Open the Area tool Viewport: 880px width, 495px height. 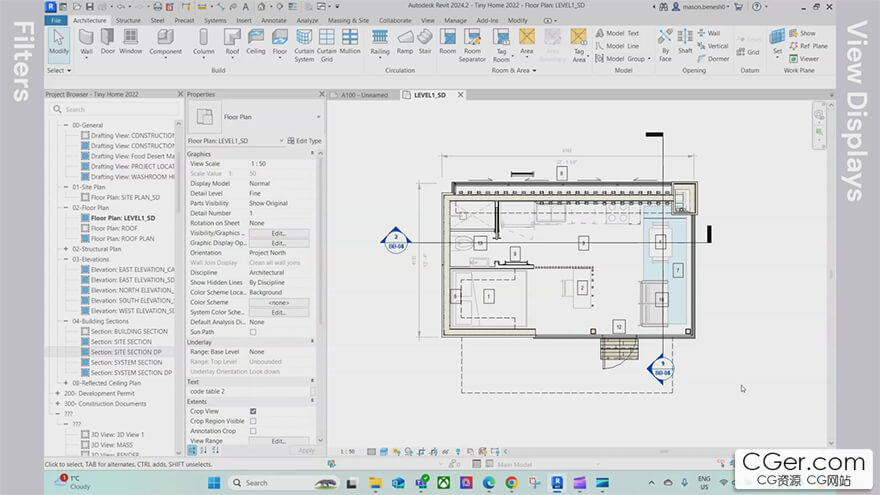[x=526, y=42]
